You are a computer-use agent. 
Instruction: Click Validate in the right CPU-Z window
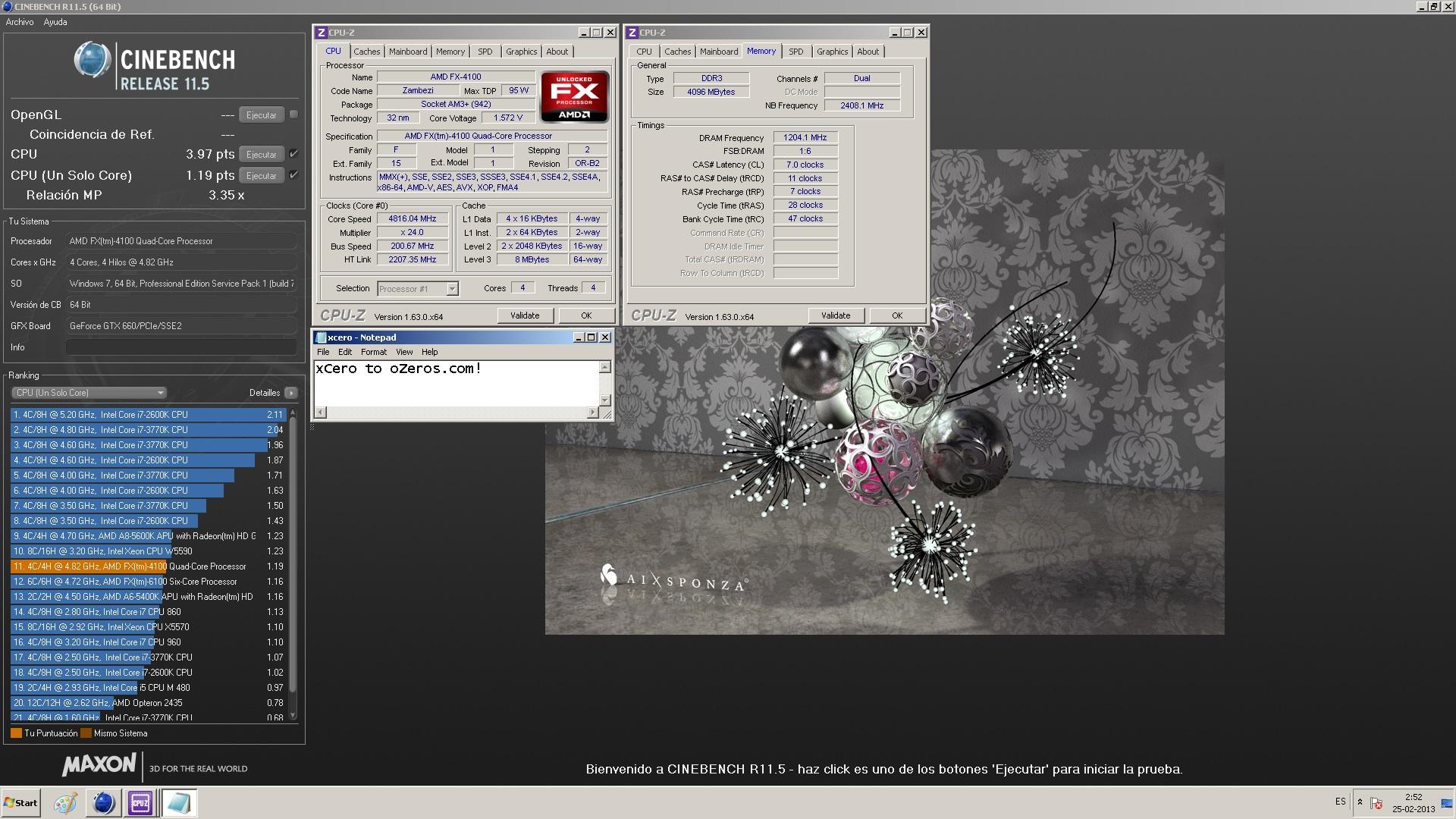(x=836, y=315)
